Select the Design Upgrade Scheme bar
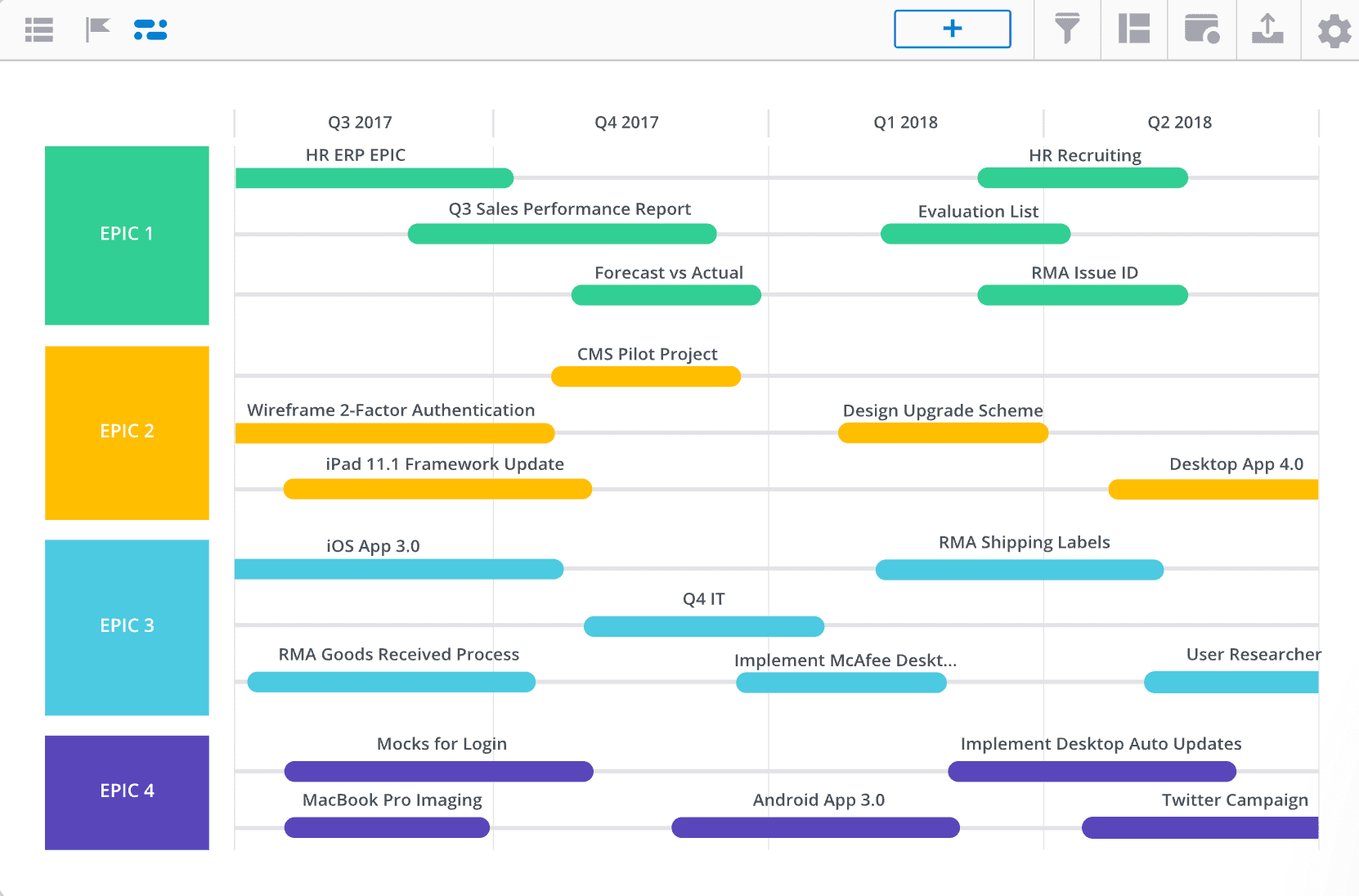 click(x=943, y=433)
